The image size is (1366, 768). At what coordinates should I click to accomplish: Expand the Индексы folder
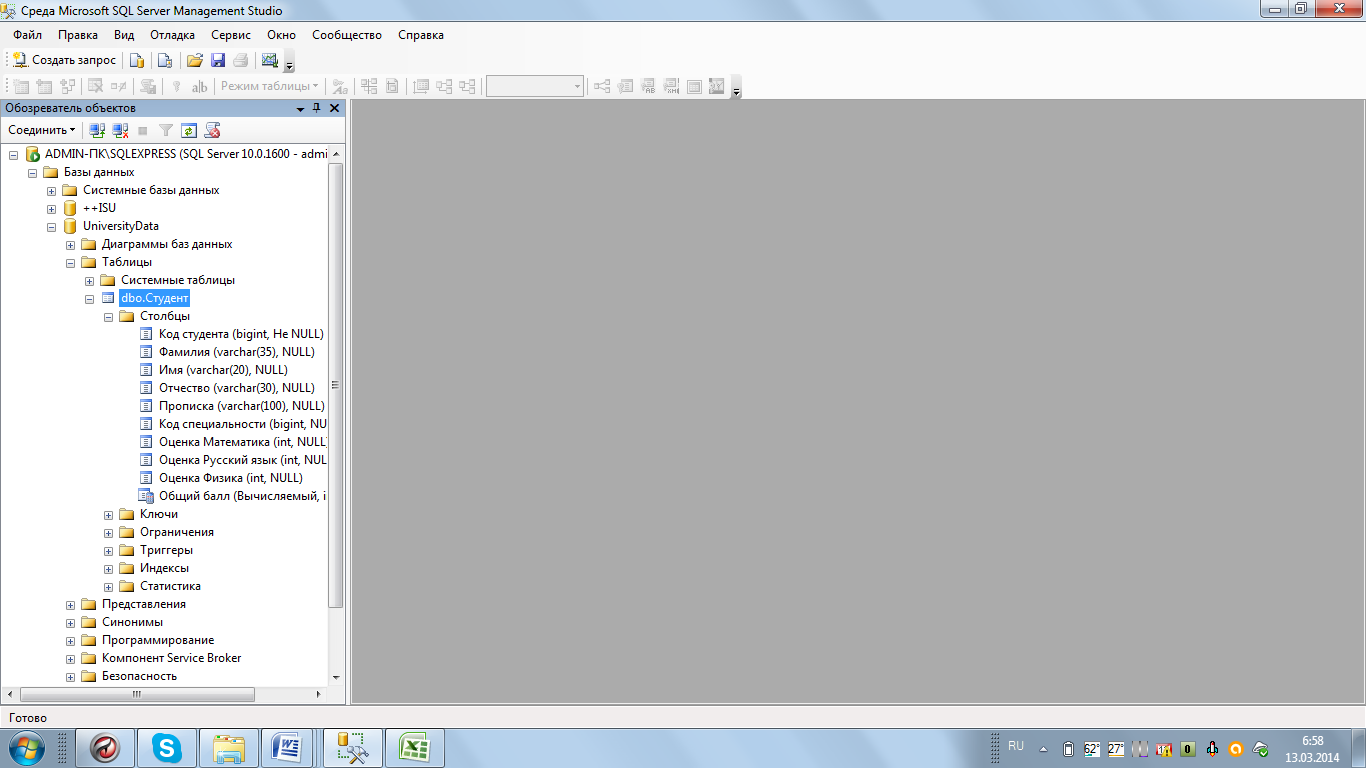coord(109,569)
